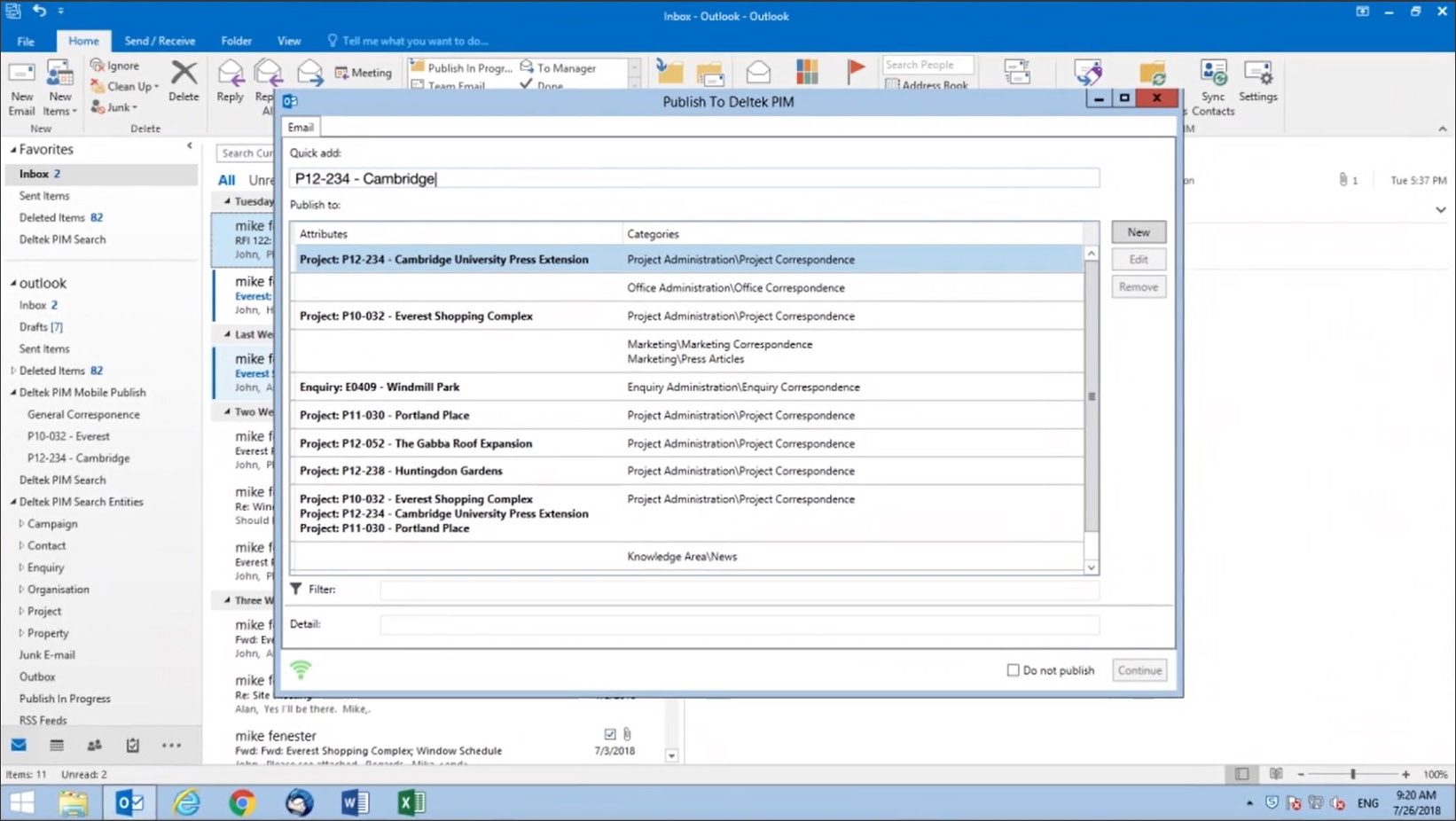Screen dimensions: 1456x821
Task: Open the Deltek PIM Settings icon
Action: 1258,74
